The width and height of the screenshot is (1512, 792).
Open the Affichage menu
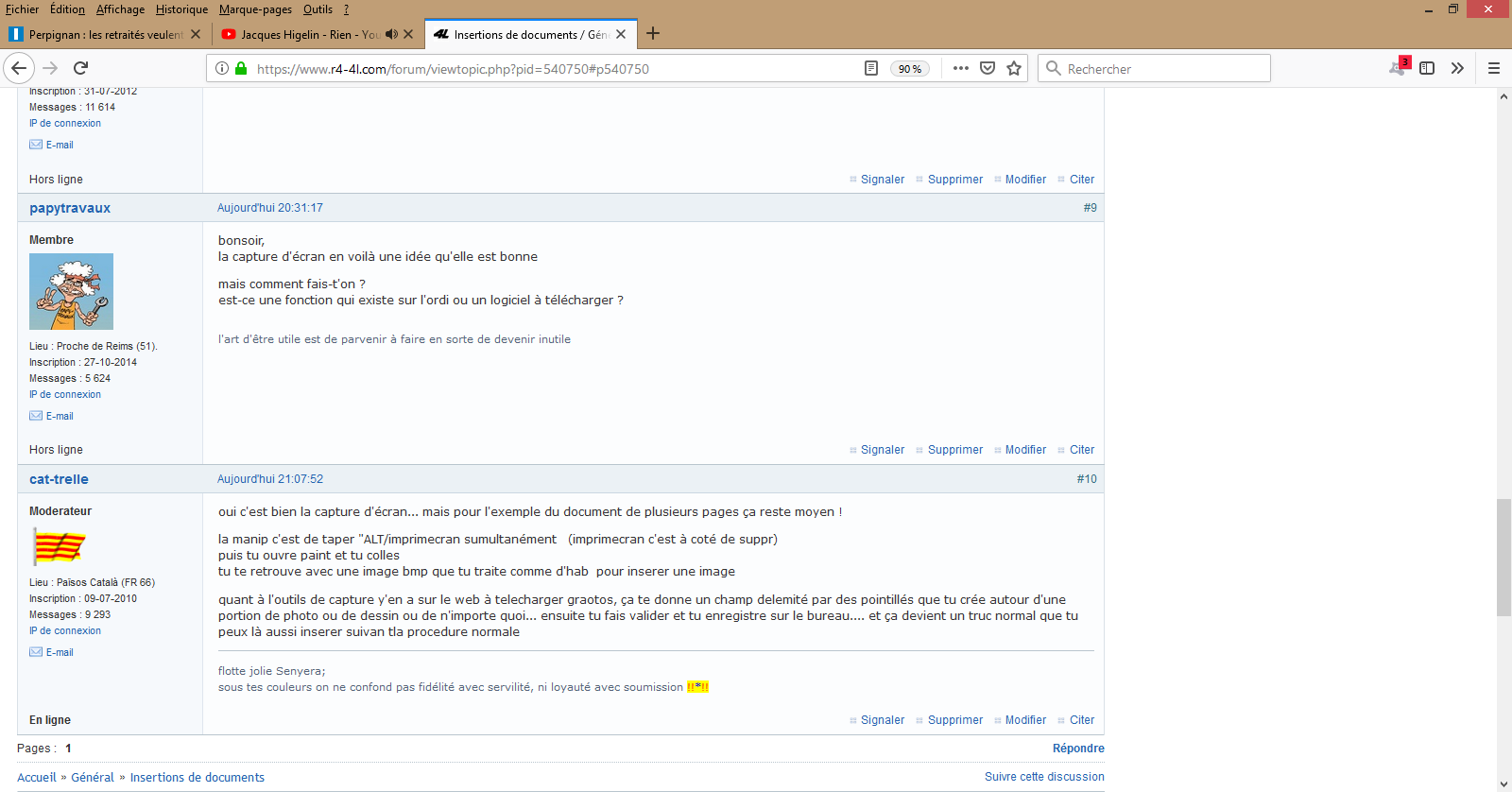click(120, 9)
